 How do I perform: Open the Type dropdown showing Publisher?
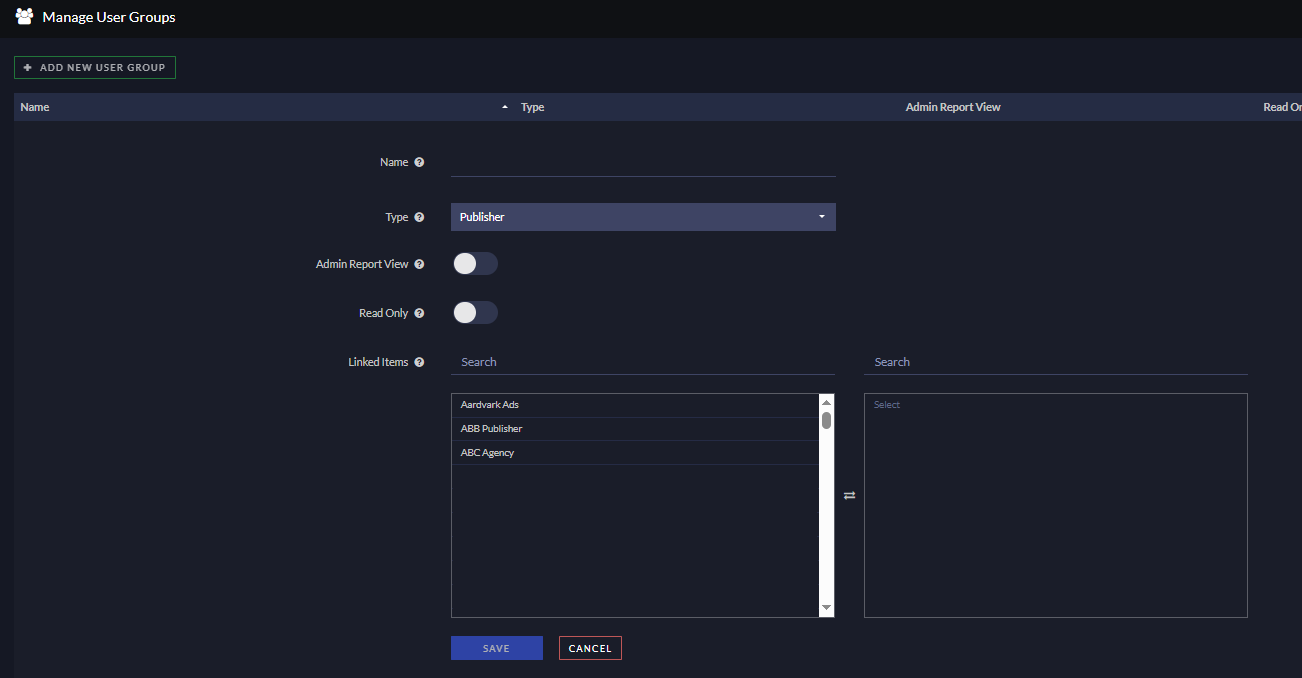[x=643, y=217]
